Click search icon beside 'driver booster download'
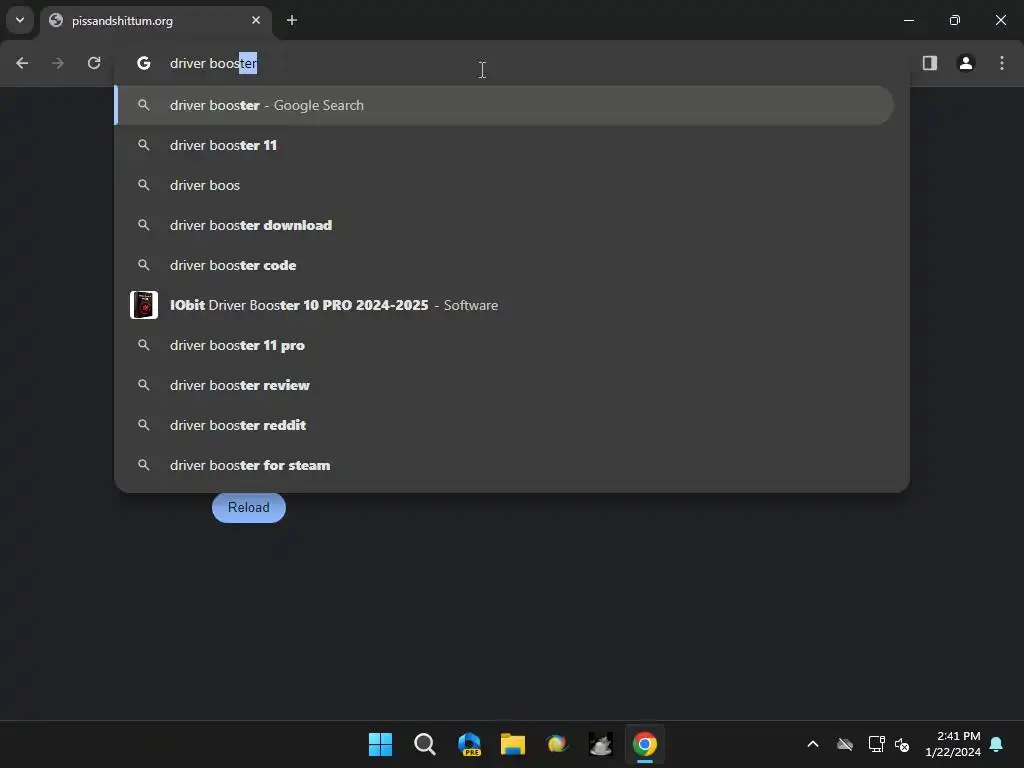Screen dimensions: 1024x768 pos(144,225)
